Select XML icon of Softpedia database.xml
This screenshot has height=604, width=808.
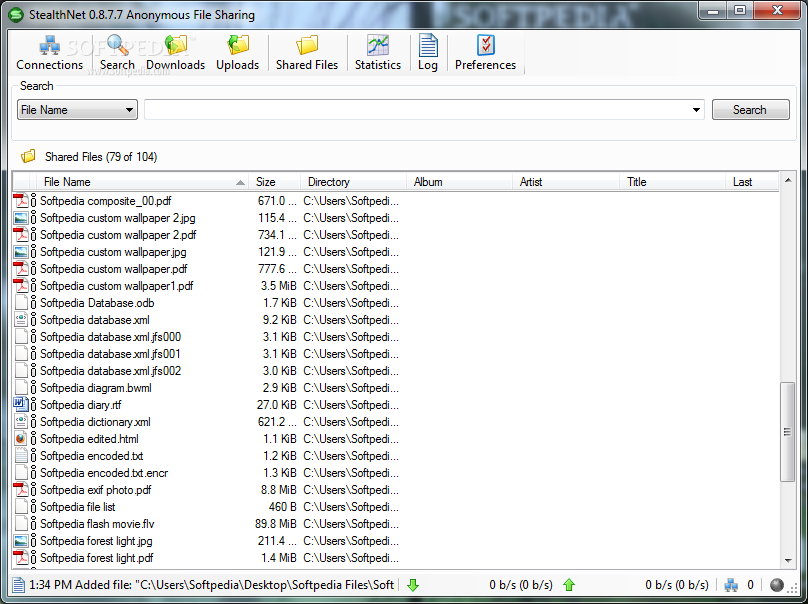click(x=21, y=320)
